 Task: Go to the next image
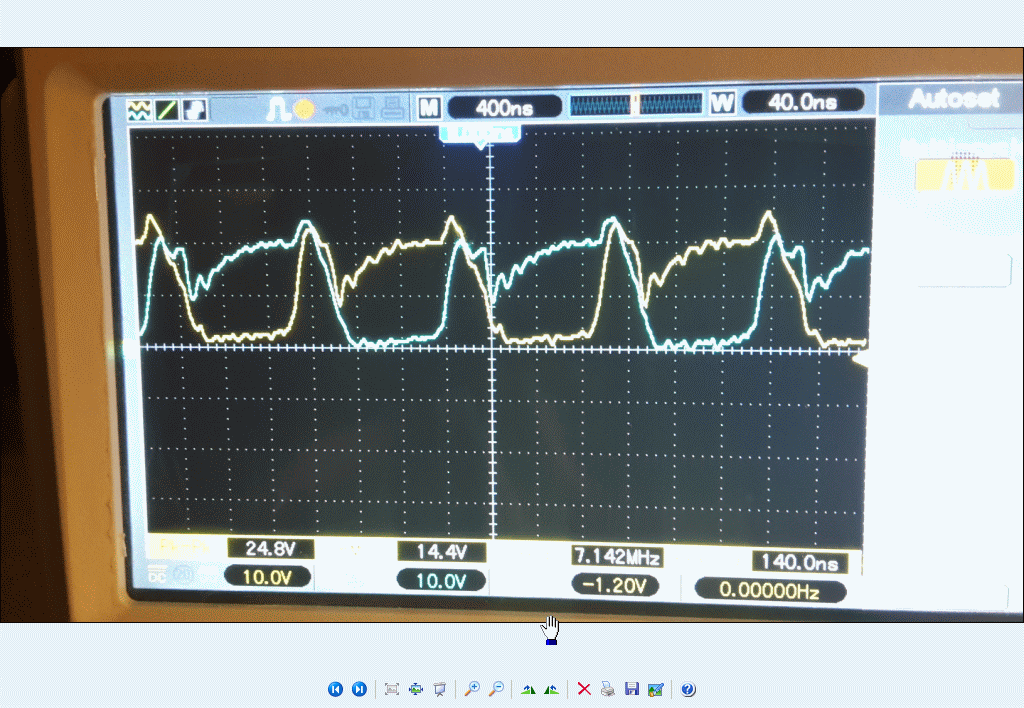point(359,689)
